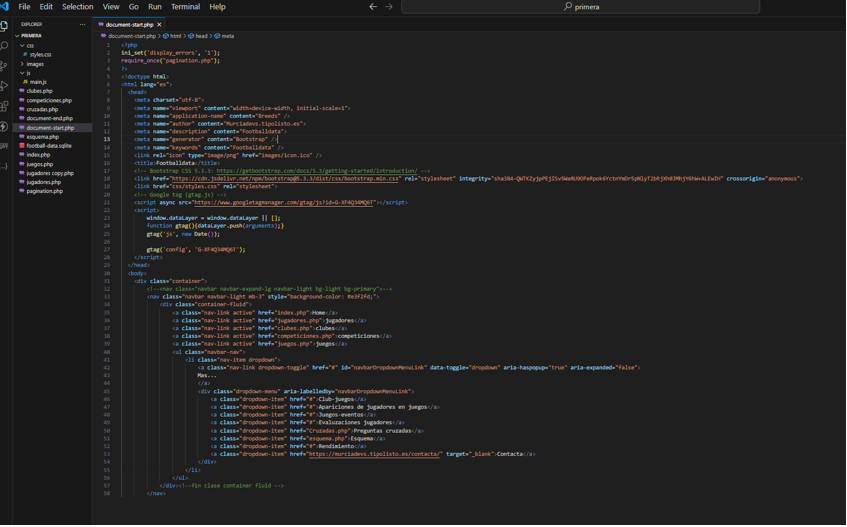Open Explorer's more actions ellipsis menu

[83, 24]
